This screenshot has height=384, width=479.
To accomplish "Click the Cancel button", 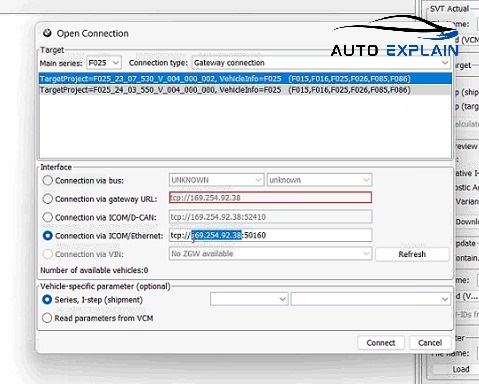I will pyautogui.click(x=430, y=343).
